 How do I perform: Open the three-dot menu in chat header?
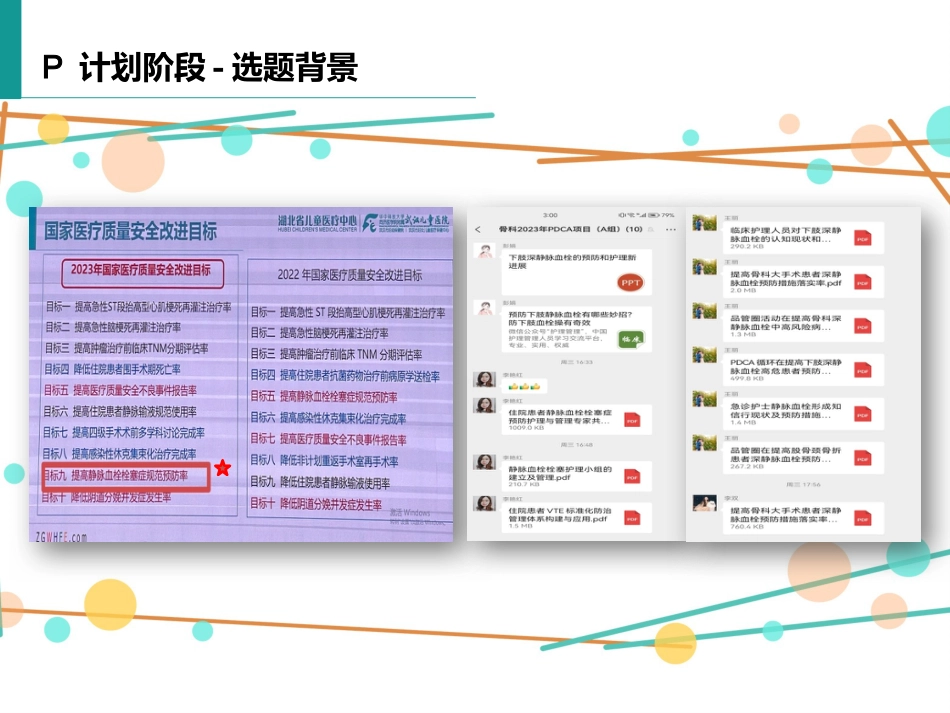(670, 230)
